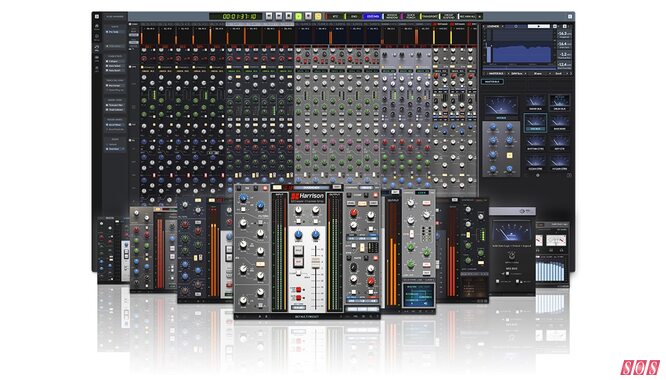Click the timecode display reading 00:01:31:10
The width and height of the screenshot is (666, 380).
(x=236, y=16)
